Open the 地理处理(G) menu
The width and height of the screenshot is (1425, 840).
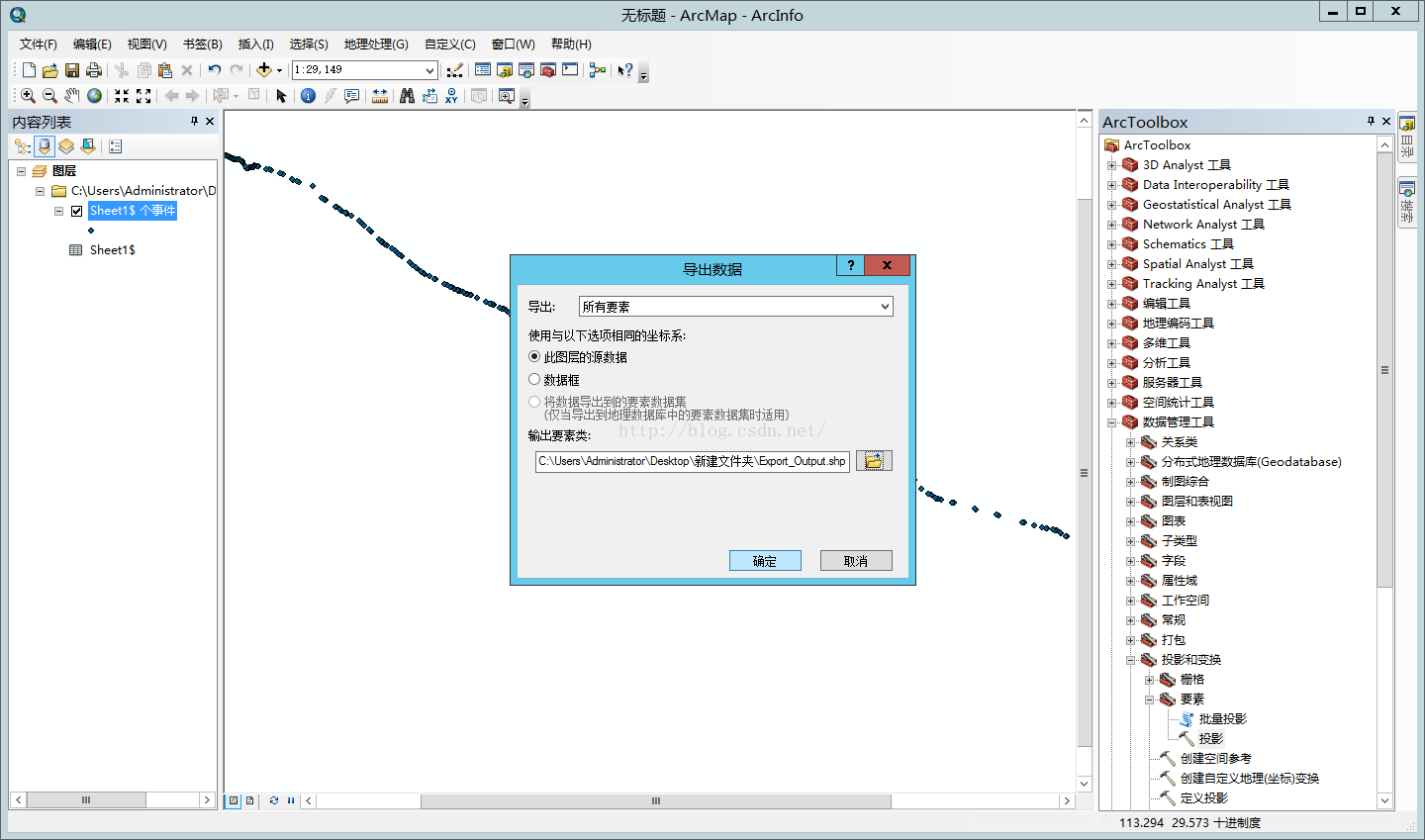click(x=376, y=45)
